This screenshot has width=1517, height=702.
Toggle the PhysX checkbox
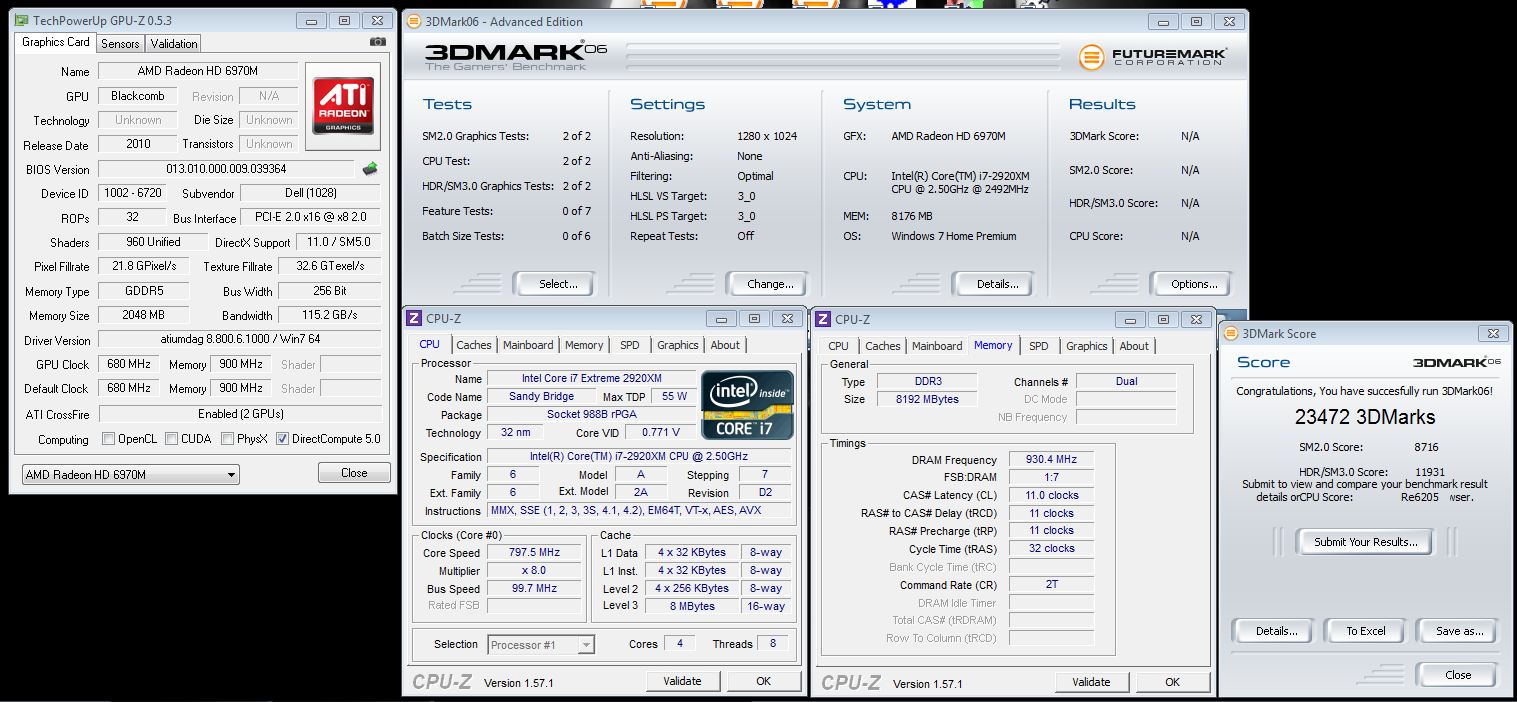tap(228, 439)
